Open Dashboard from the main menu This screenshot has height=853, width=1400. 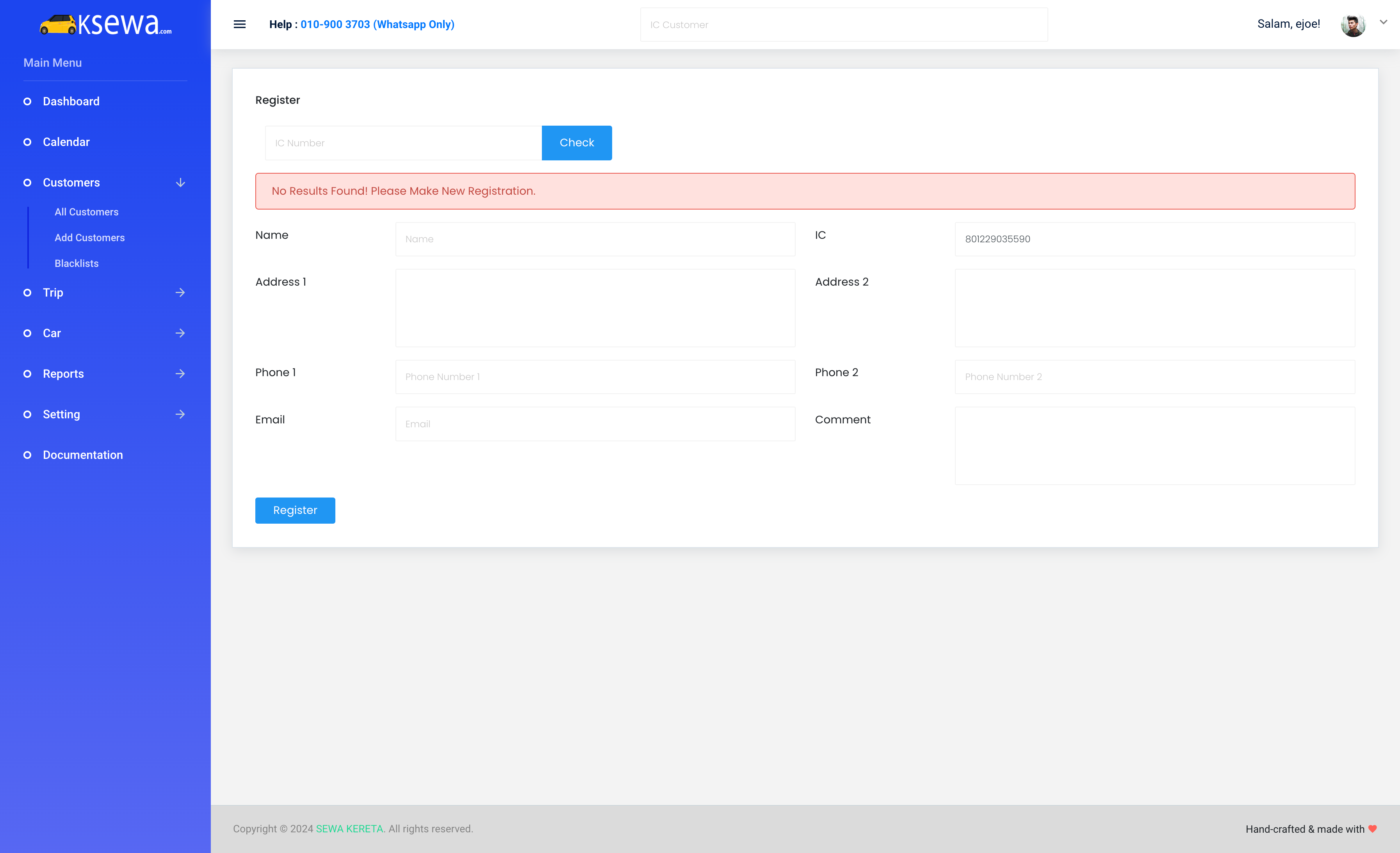tap(71, 102)
